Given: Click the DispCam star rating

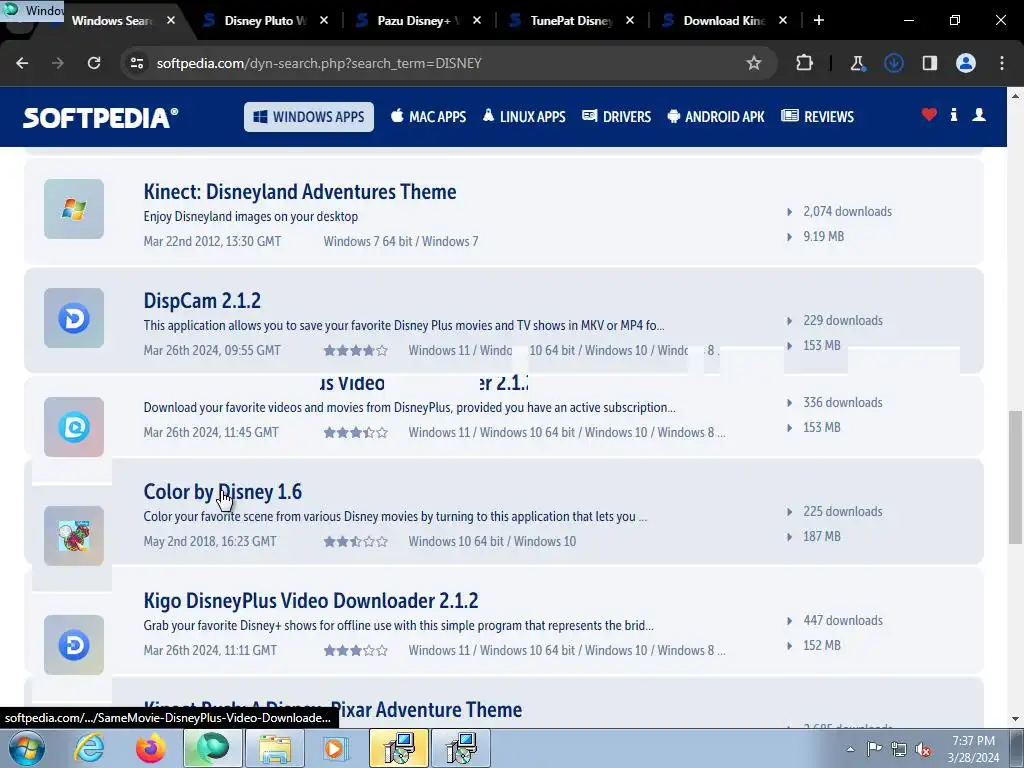Looking at the screenshot, I should pyautogui.click(x=355, y=351).
